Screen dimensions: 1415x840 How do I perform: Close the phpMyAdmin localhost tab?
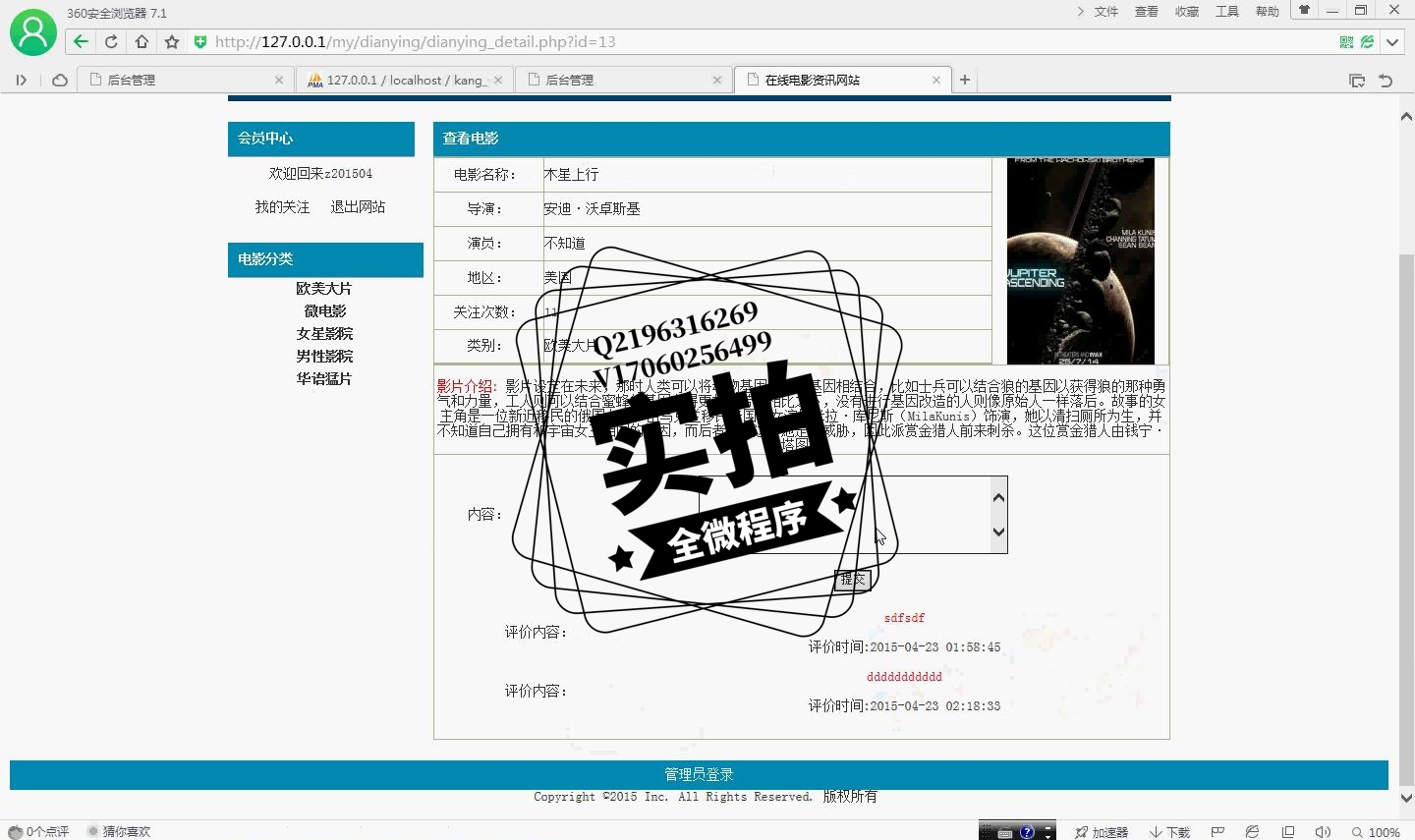(498, 80)
